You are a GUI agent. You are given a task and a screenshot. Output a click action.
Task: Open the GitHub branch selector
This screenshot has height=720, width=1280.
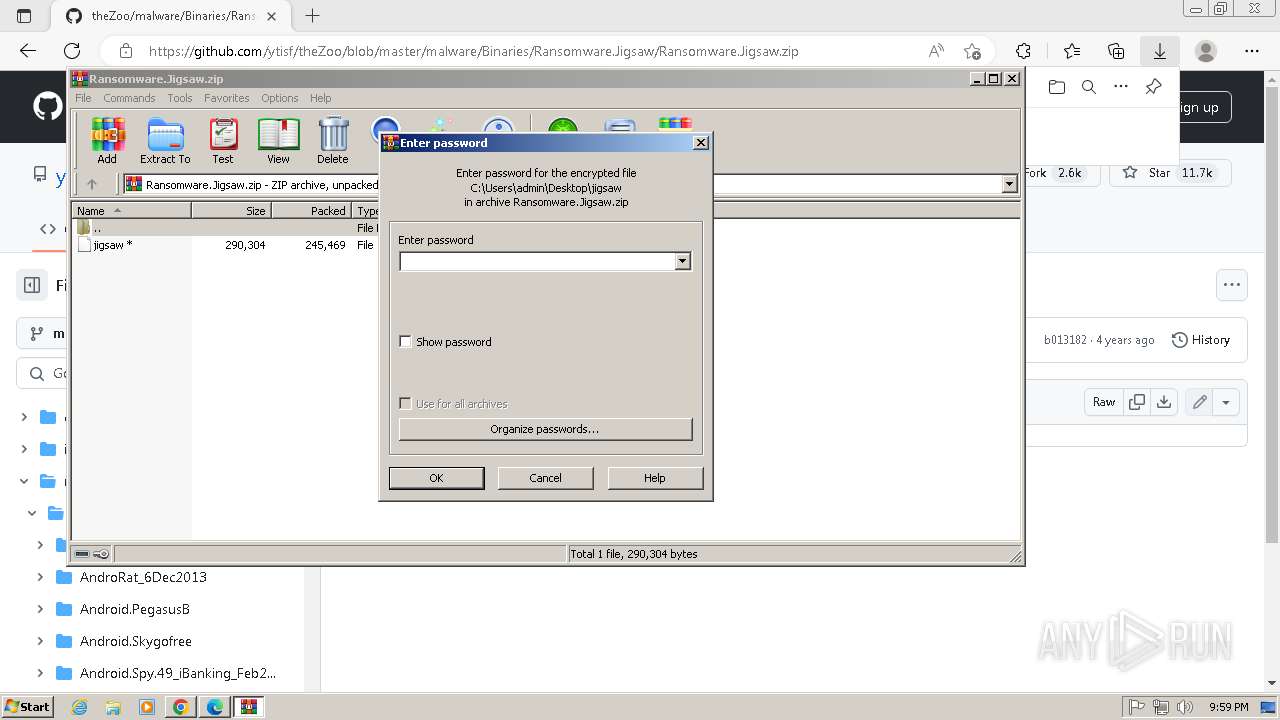coord(42,333)
